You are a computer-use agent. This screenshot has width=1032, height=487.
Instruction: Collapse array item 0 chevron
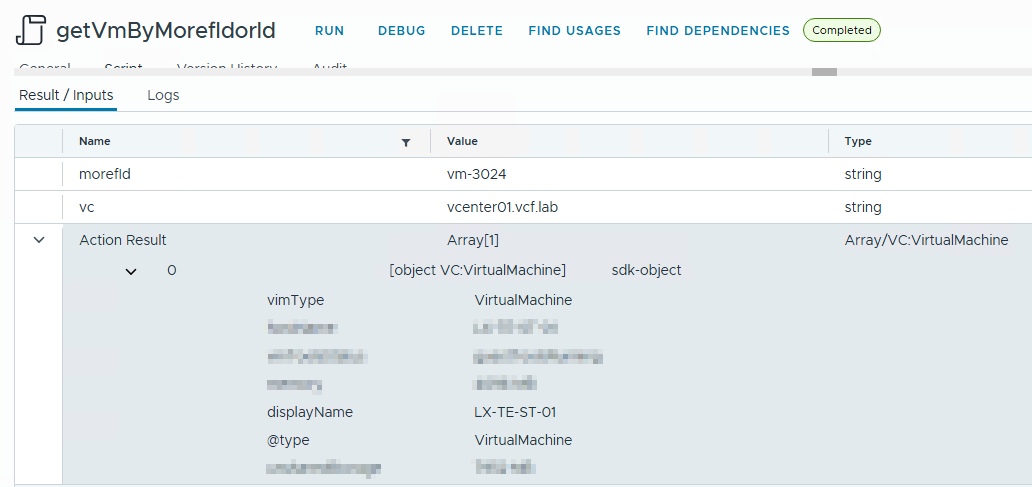[131, 270]
